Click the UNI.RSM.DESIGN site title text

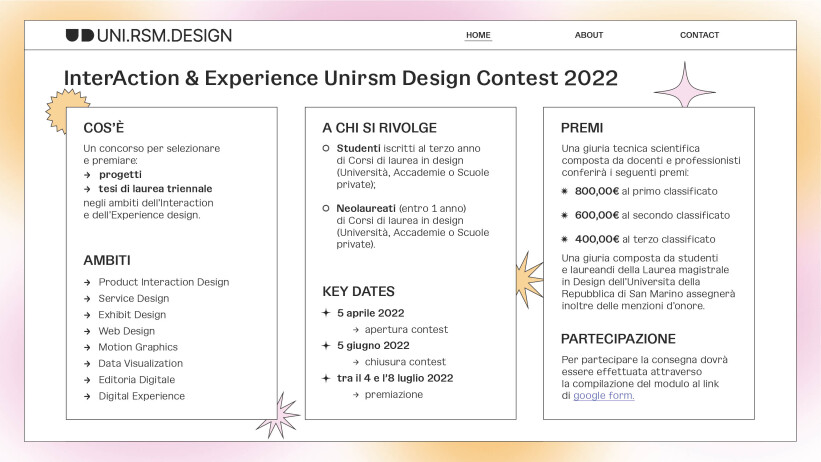164,36
